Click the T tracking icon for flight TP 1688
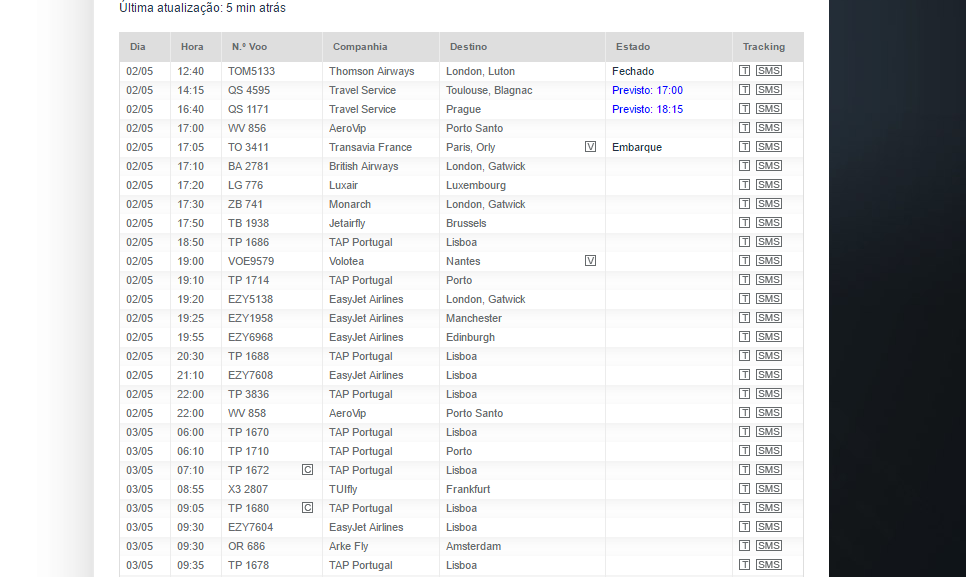 pyautogui.click(x=744, y=356)
